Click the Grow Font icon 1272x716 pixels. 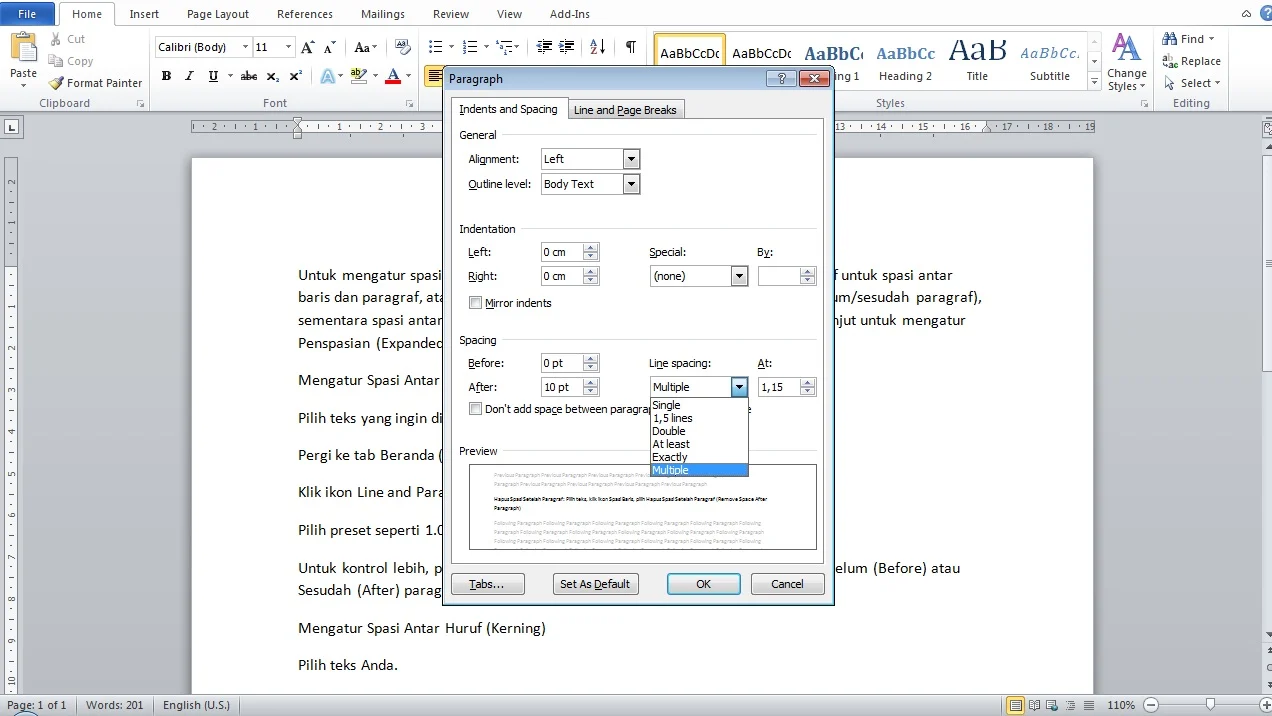(308, 47)
